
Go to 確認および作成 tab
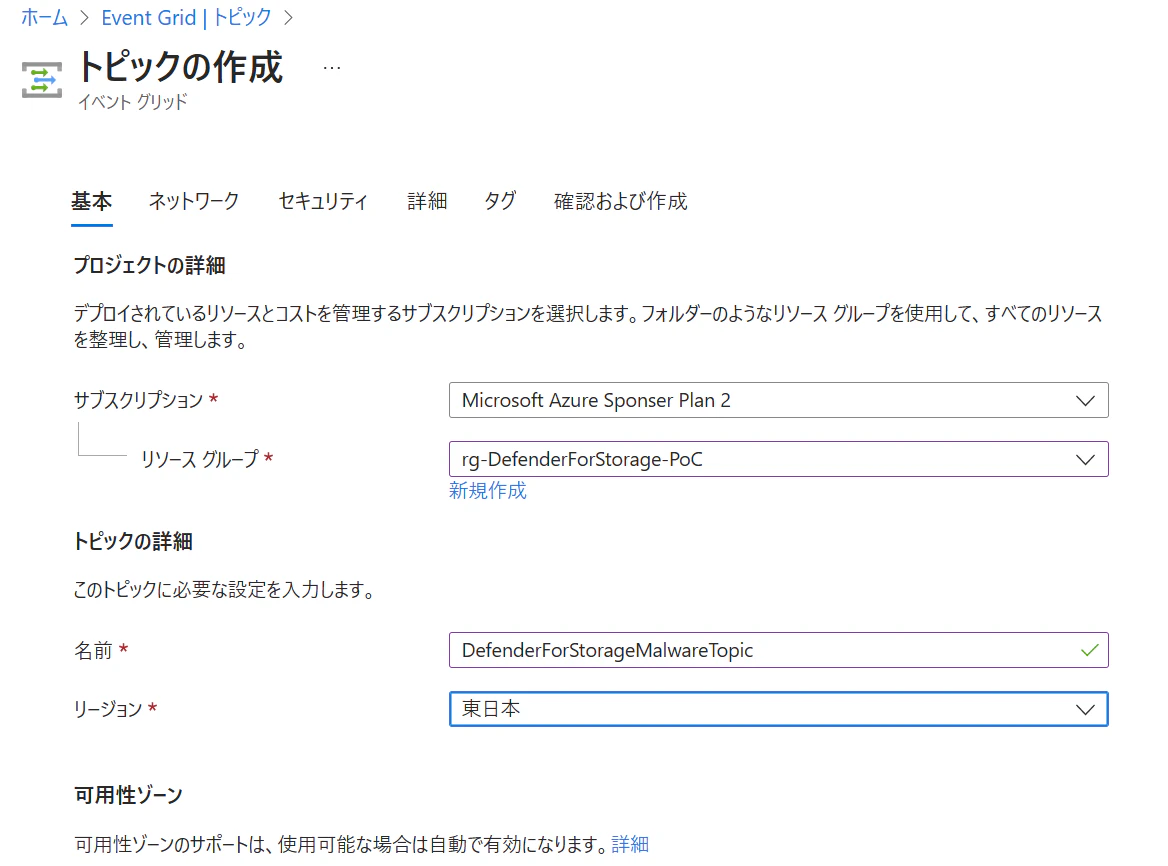click(620, 201)
